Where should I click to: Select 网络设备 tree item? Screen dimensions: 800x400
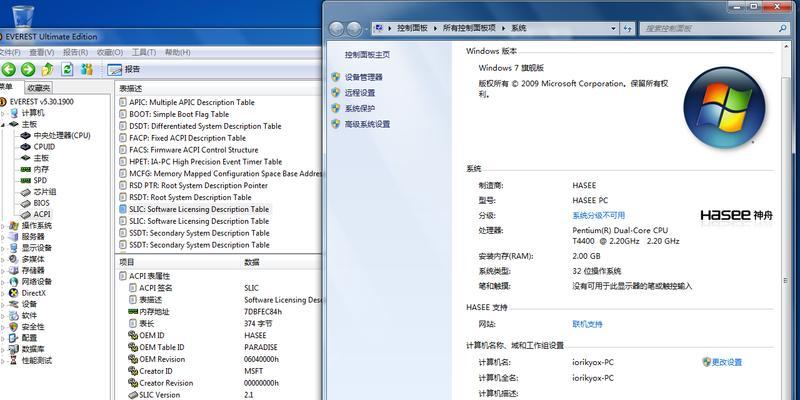[36, 282]
